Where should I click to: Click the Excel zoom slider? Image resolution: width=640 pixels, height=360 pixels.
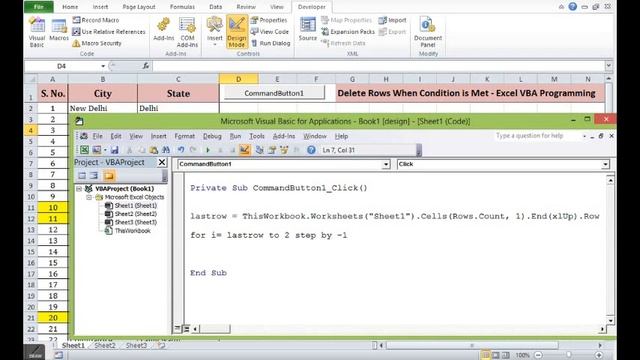tap(568, 355)
